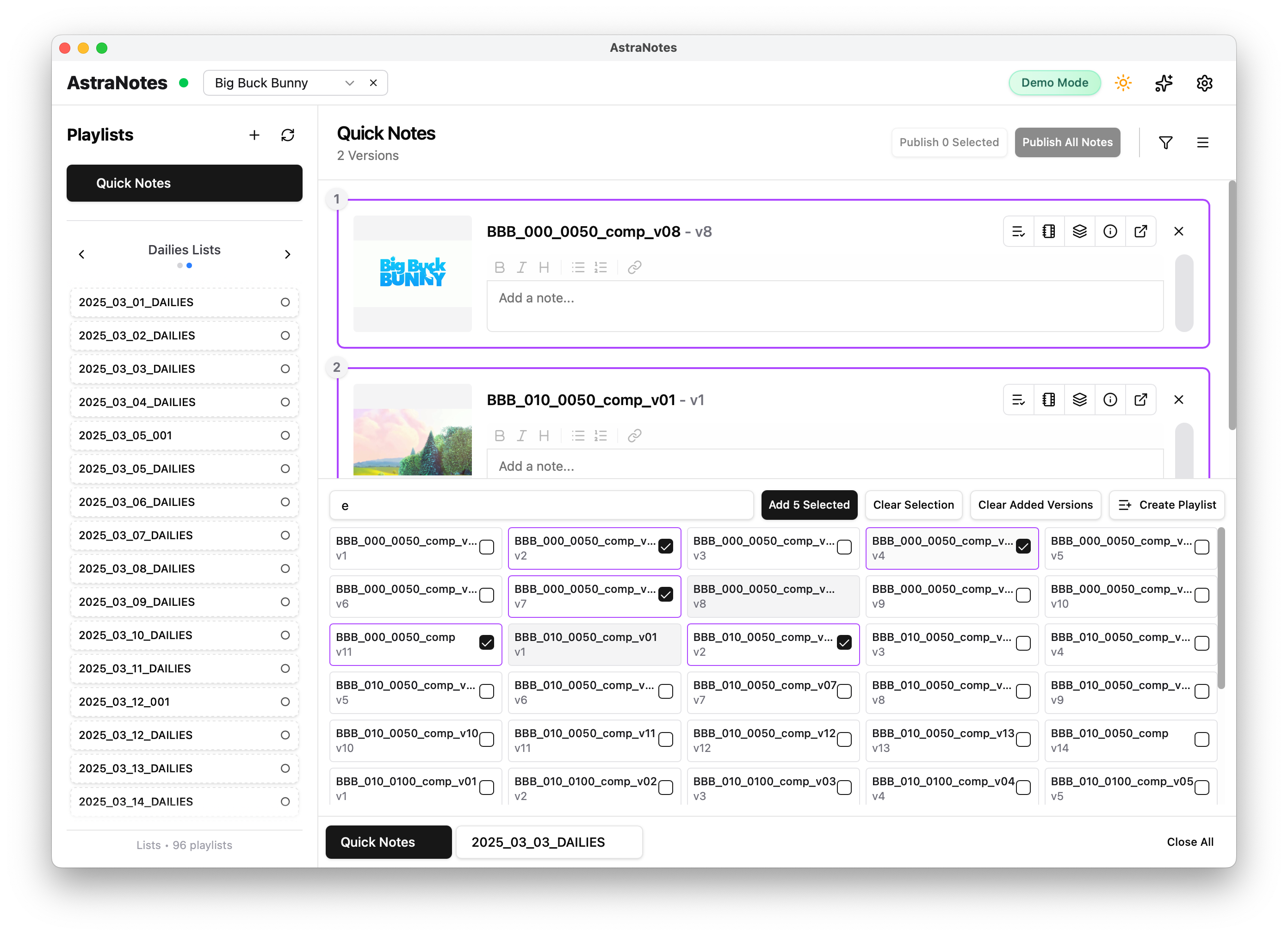Uncheck BBB_000_0050_comp v2 checkbox
The width and height of the screenshot is (1288, 936).
click(x=665, y=547)
